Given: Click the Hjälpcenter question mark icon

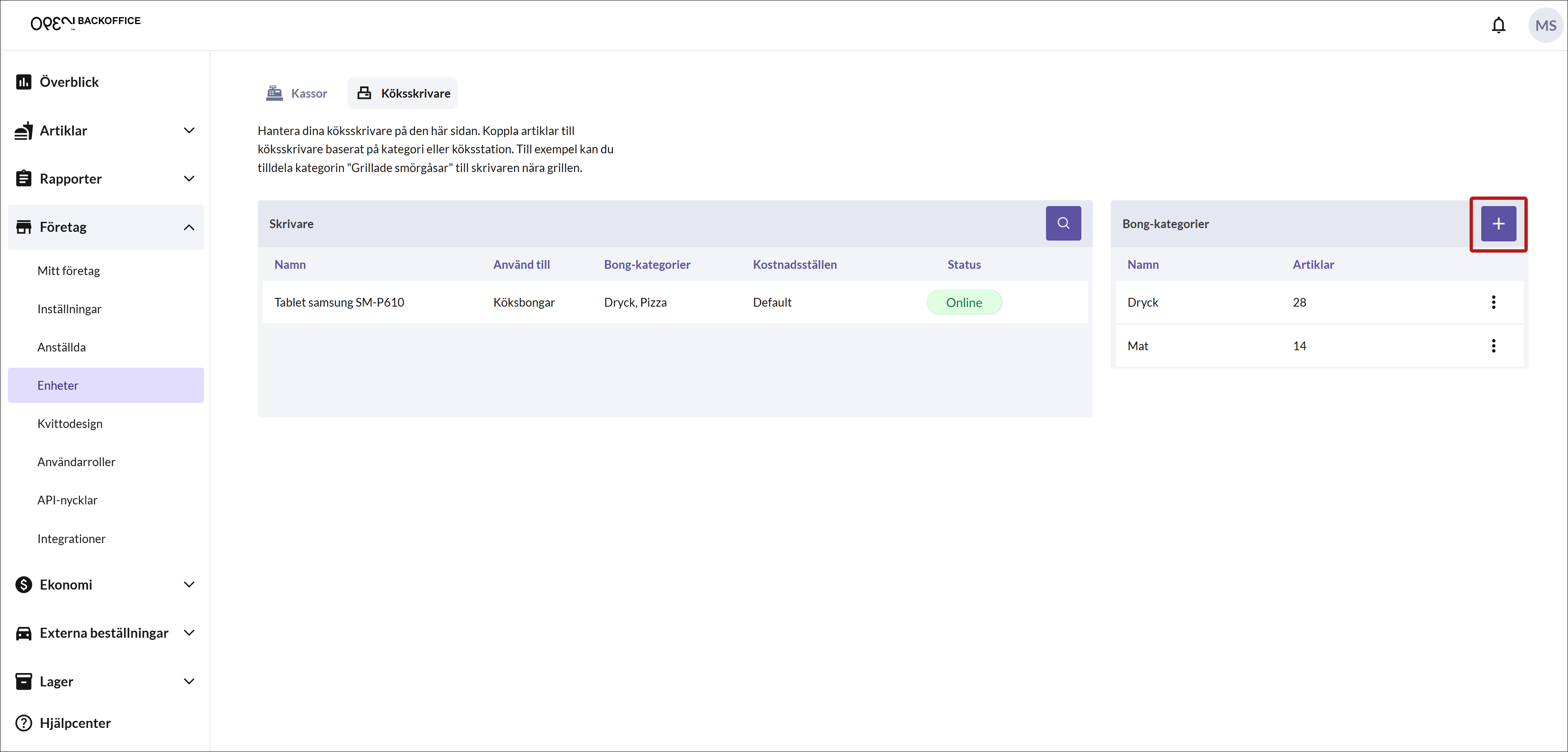Looking at the screenshot, I should pos(24,723).
